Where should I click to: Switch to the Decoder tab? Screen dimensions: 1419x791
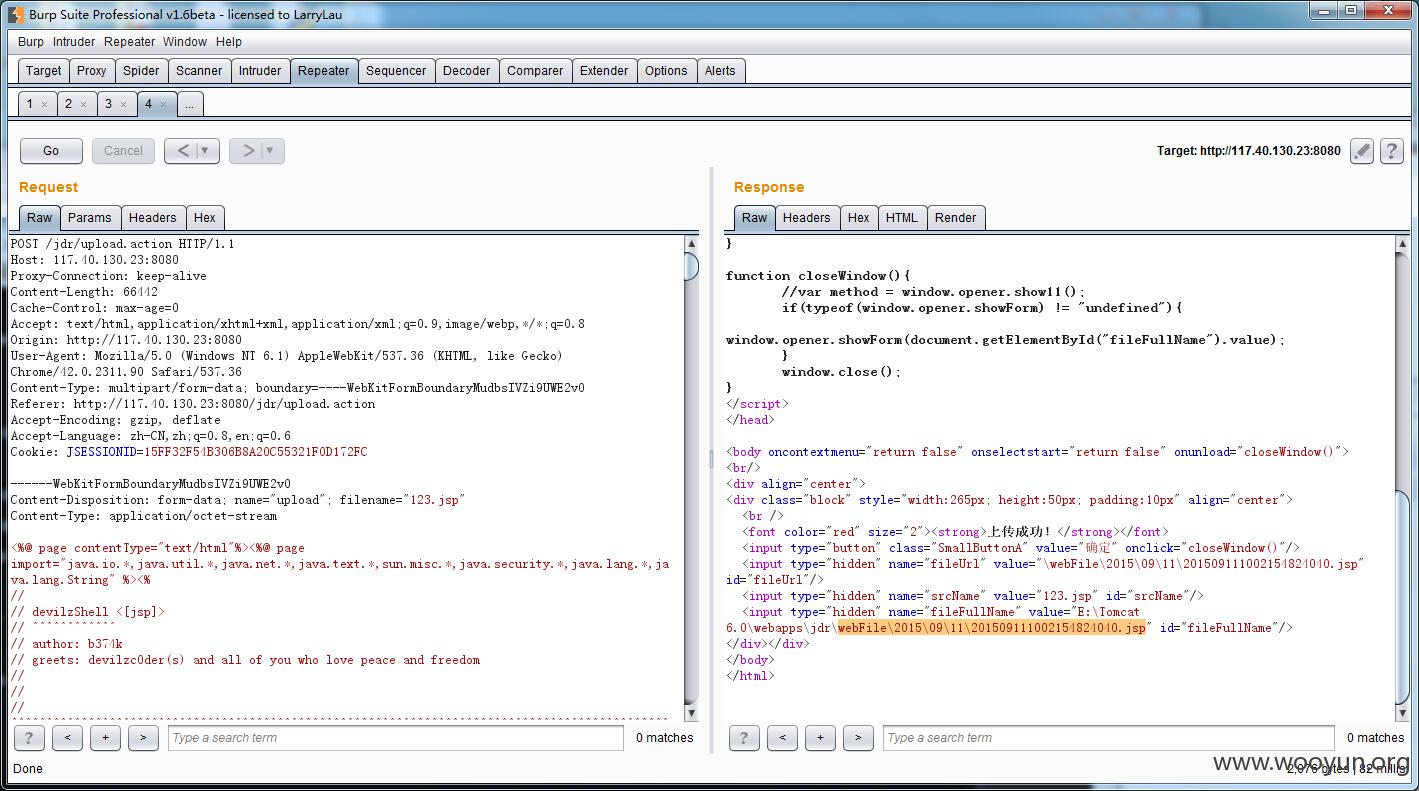(467, 71)
